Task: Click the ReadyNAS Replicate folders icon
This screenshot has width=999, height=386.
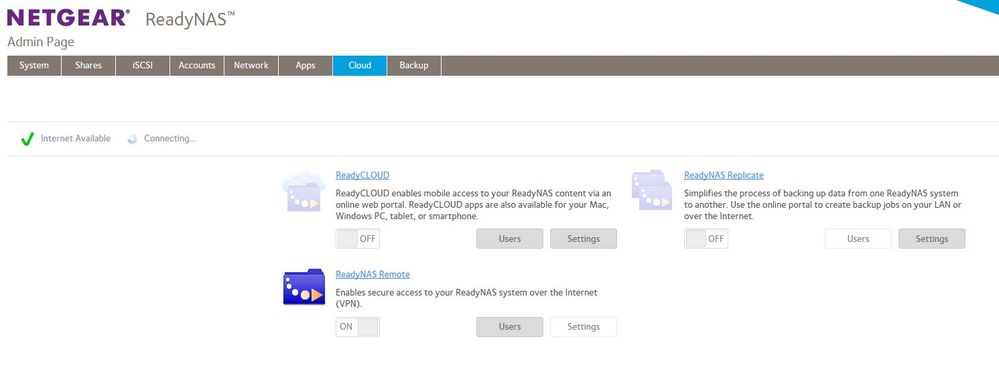Action: [652, 190]
